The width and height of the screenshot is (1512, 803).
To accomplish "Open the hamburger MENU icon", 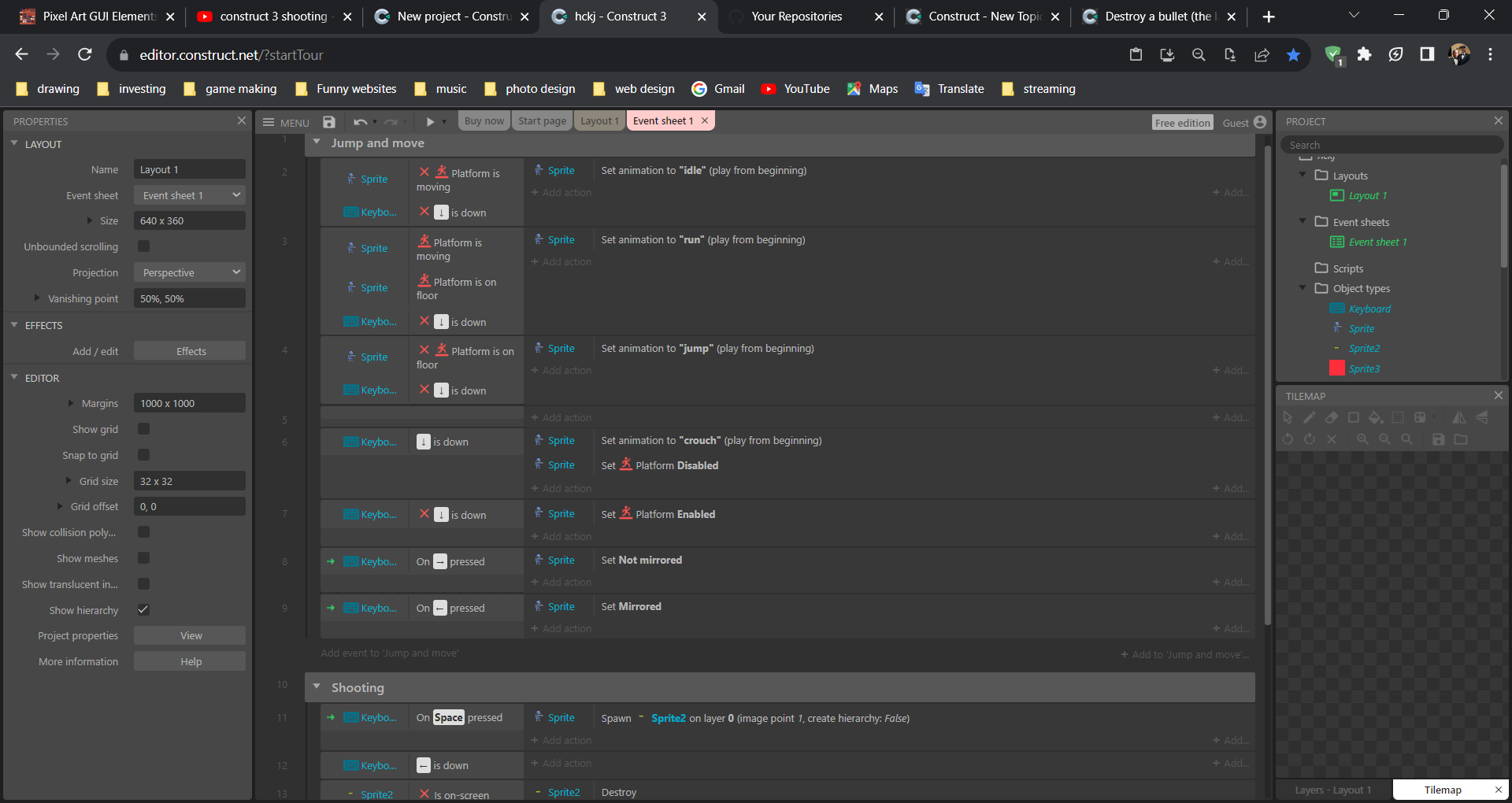I will (269, 122).
